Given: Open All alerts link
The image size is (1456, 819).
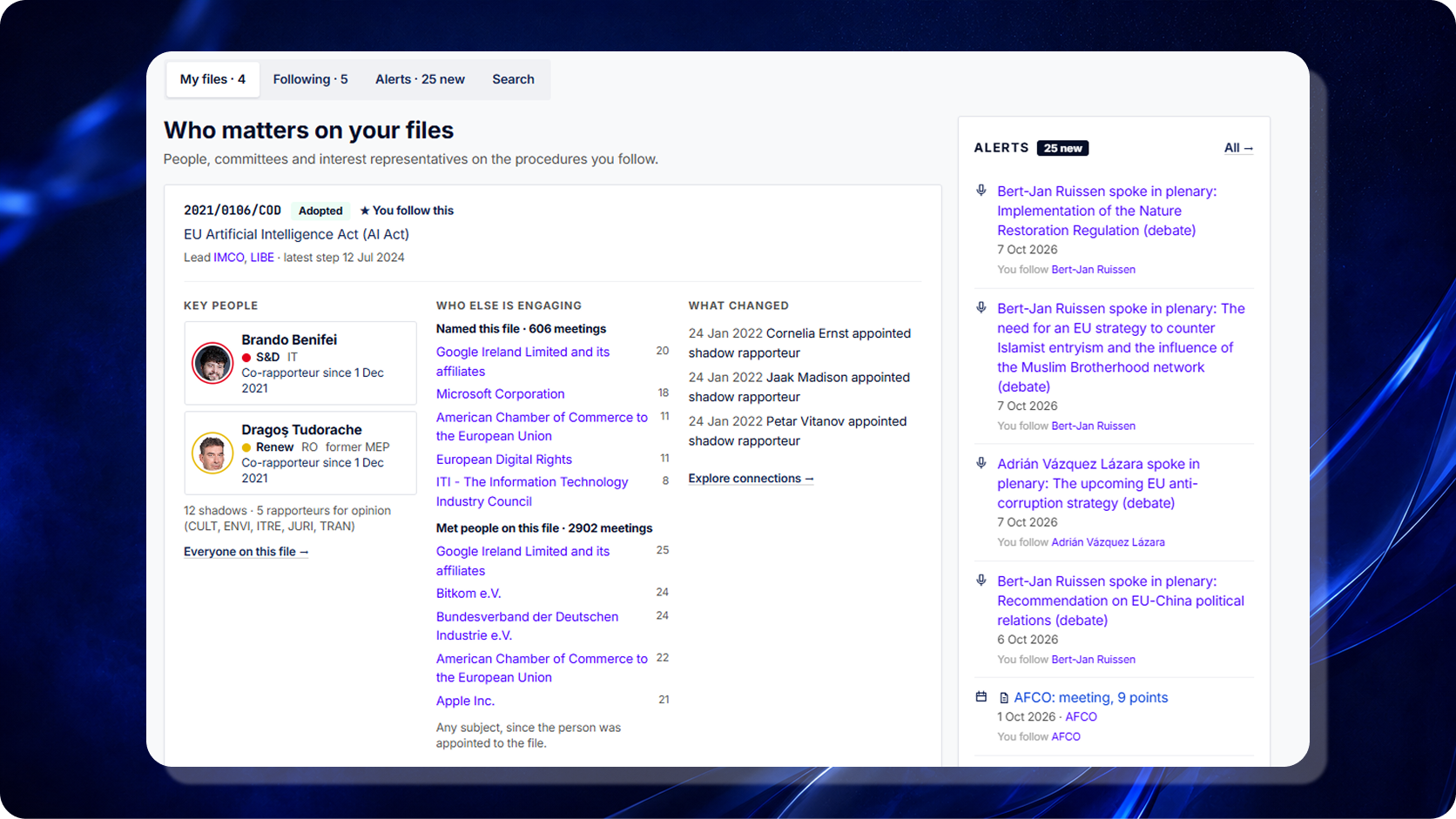Looking at the screenshot, I should (1238, 148).
